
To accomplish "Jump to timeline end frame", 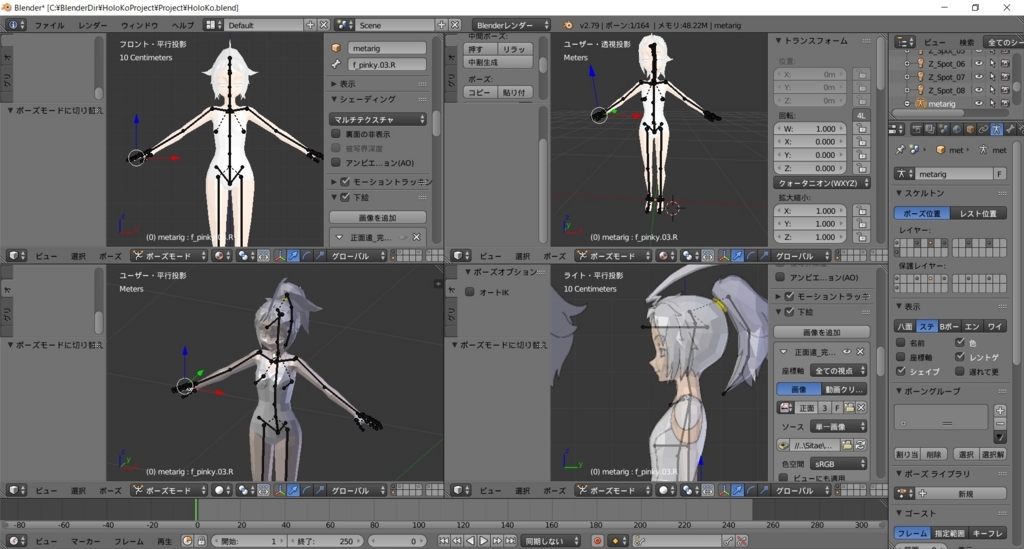I will point(510,541).
